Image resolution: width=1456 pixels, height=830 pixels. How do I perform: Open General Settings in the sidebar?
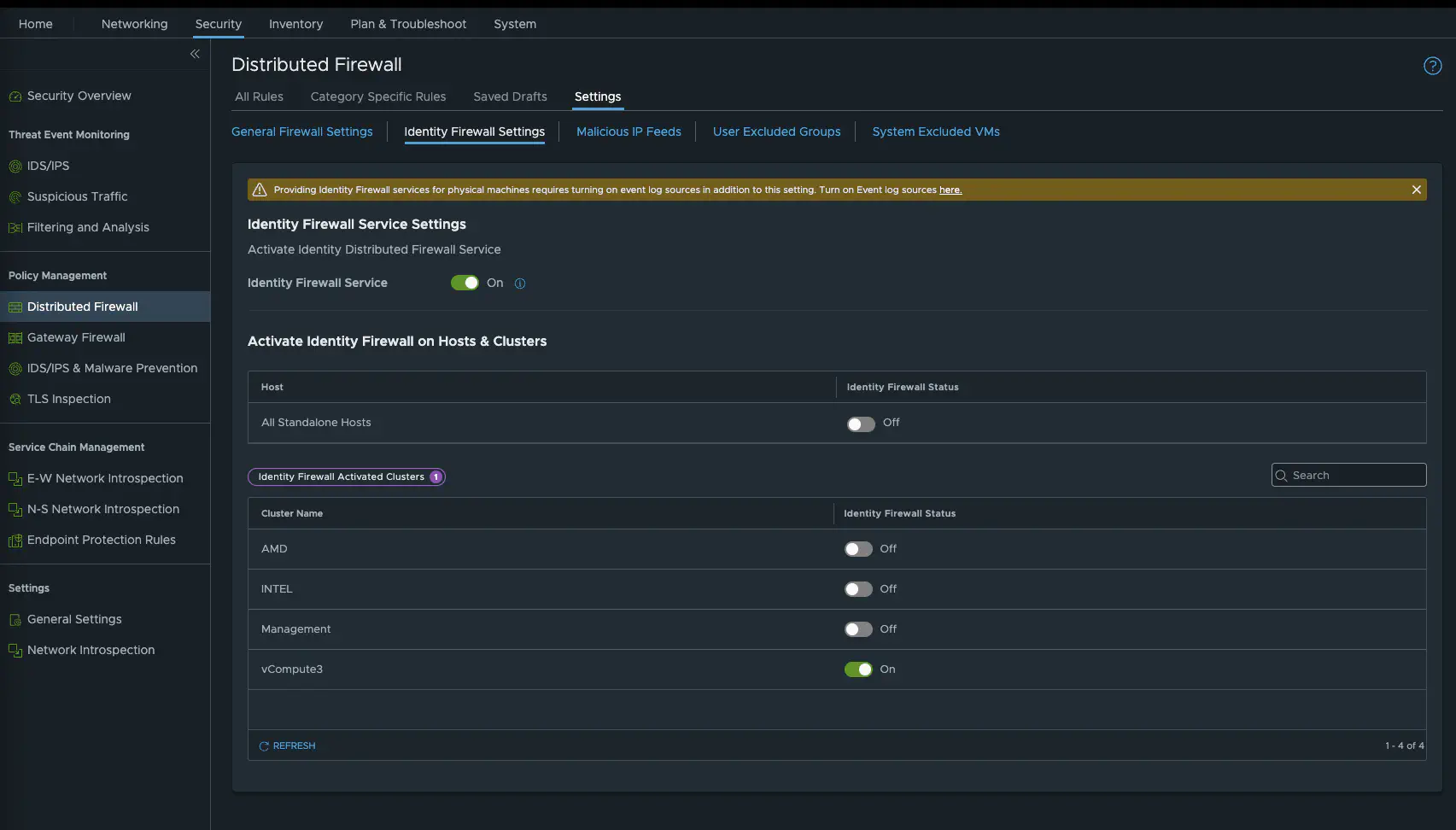point(74,619)
